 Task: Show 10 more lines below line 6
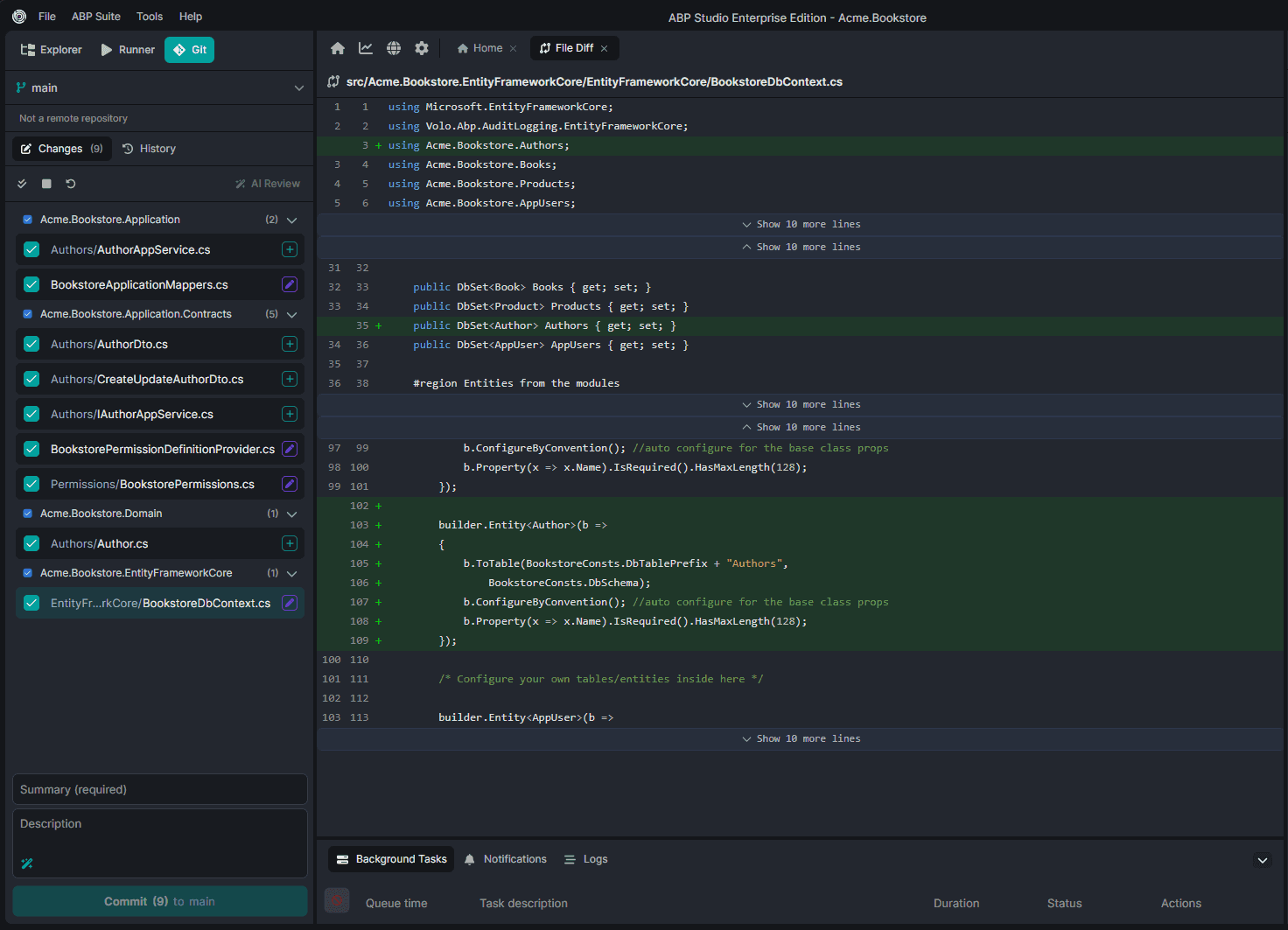tap(801, 225)
